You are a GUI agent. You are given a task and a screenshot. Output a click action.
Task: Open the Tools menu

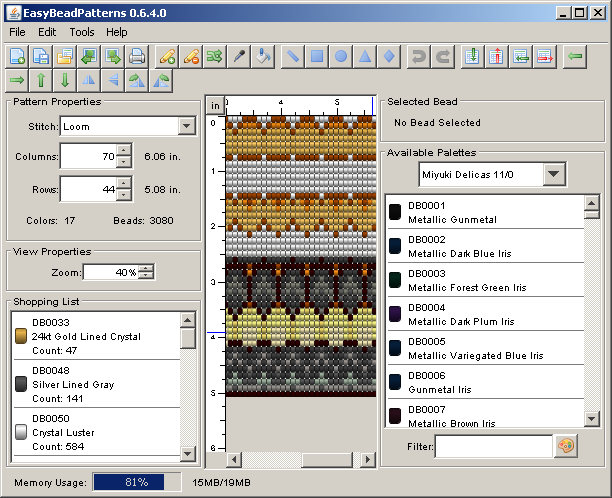click(82, 32)
